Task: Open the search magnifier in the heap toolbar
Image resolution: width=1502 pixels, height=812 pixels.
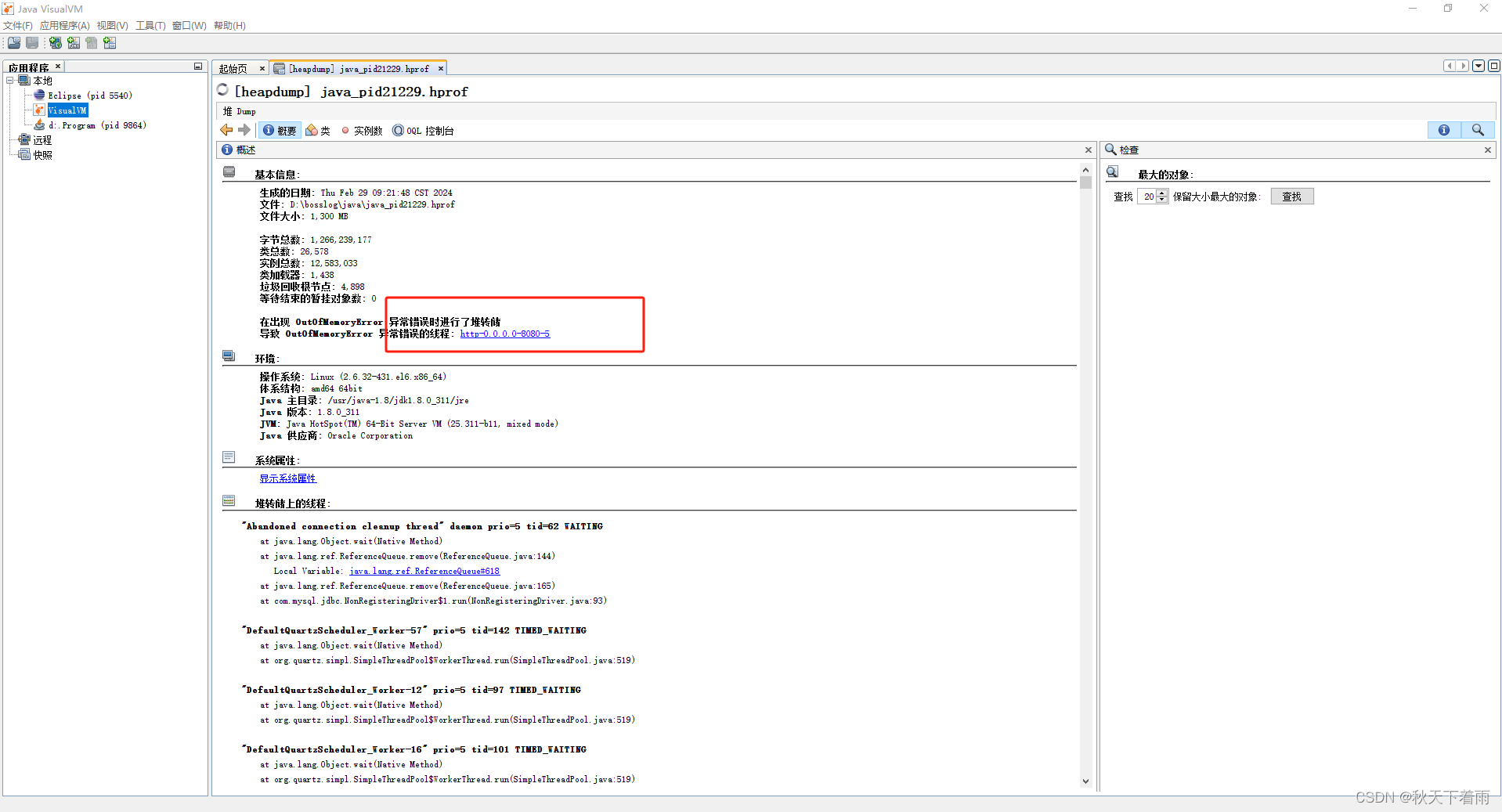Action: (x=1478, y=130)
